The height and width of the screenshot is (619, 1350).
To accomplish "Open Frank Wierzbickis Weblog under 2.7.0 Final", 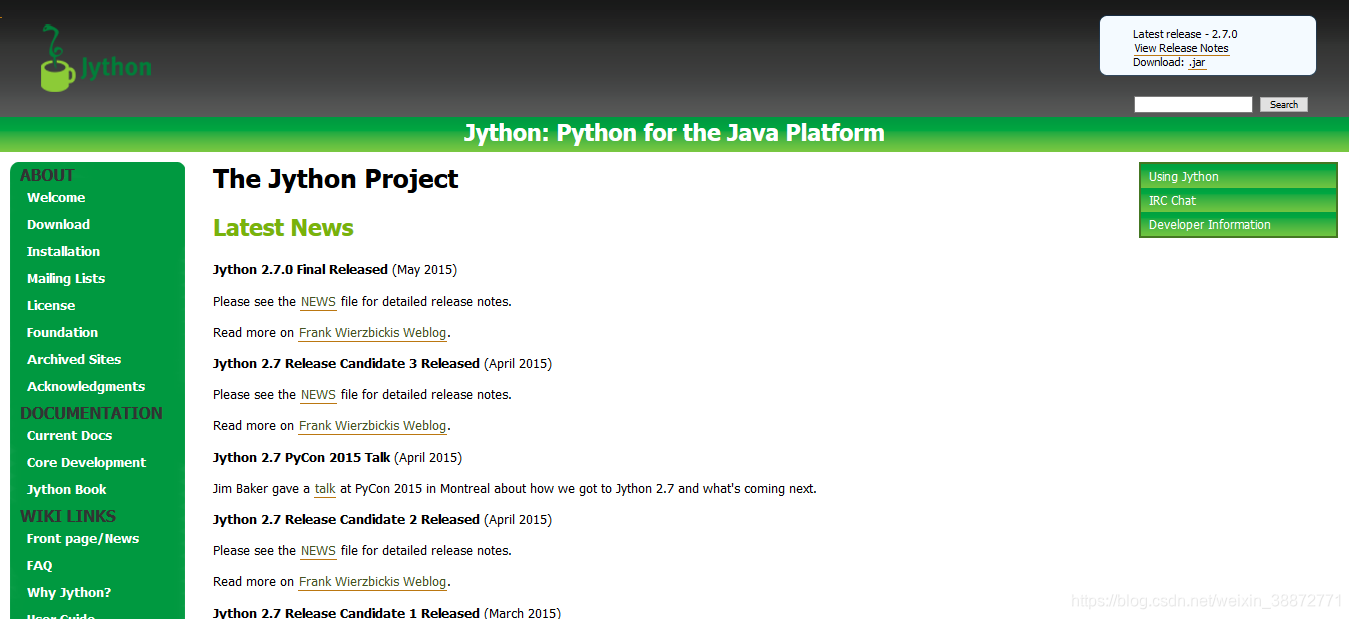I will coord(372,333).
